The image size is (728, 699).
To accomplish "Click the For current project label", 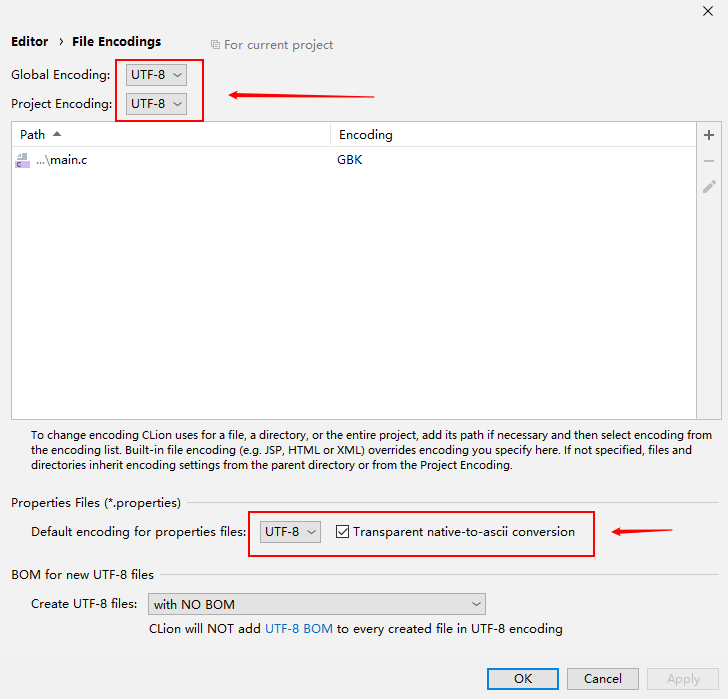I will [279, 45].
